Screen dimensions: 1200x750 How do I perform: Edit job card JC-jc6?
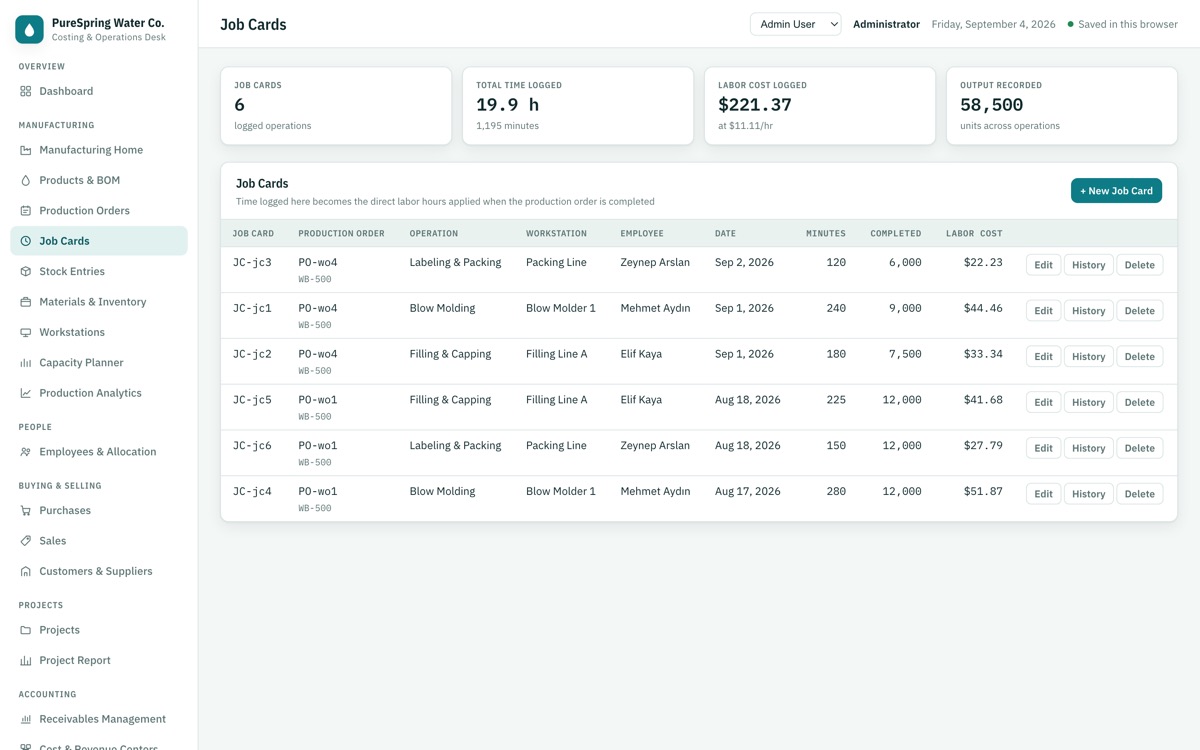[1043, 448]
